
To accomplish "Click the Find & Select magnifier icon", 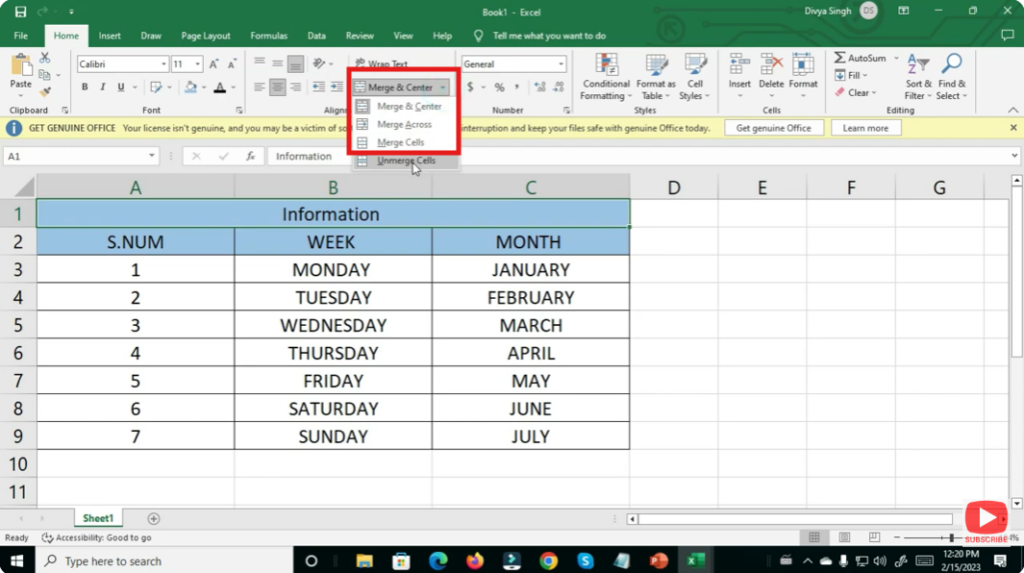I will pos(951,65).
